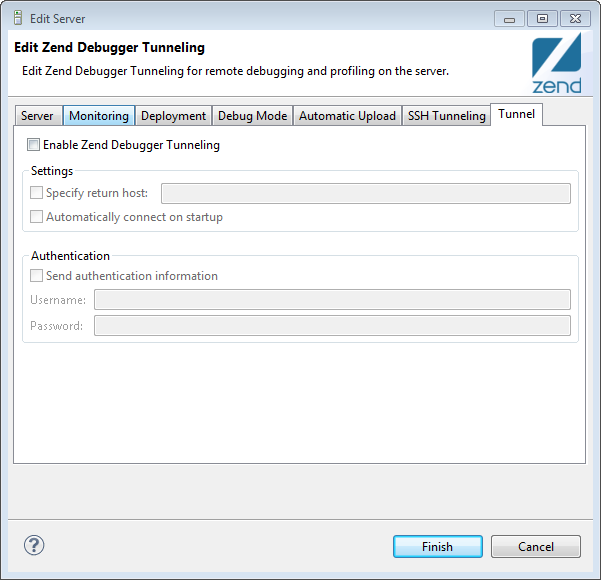Minimize the Edit Server dialog

pos(509,19)
